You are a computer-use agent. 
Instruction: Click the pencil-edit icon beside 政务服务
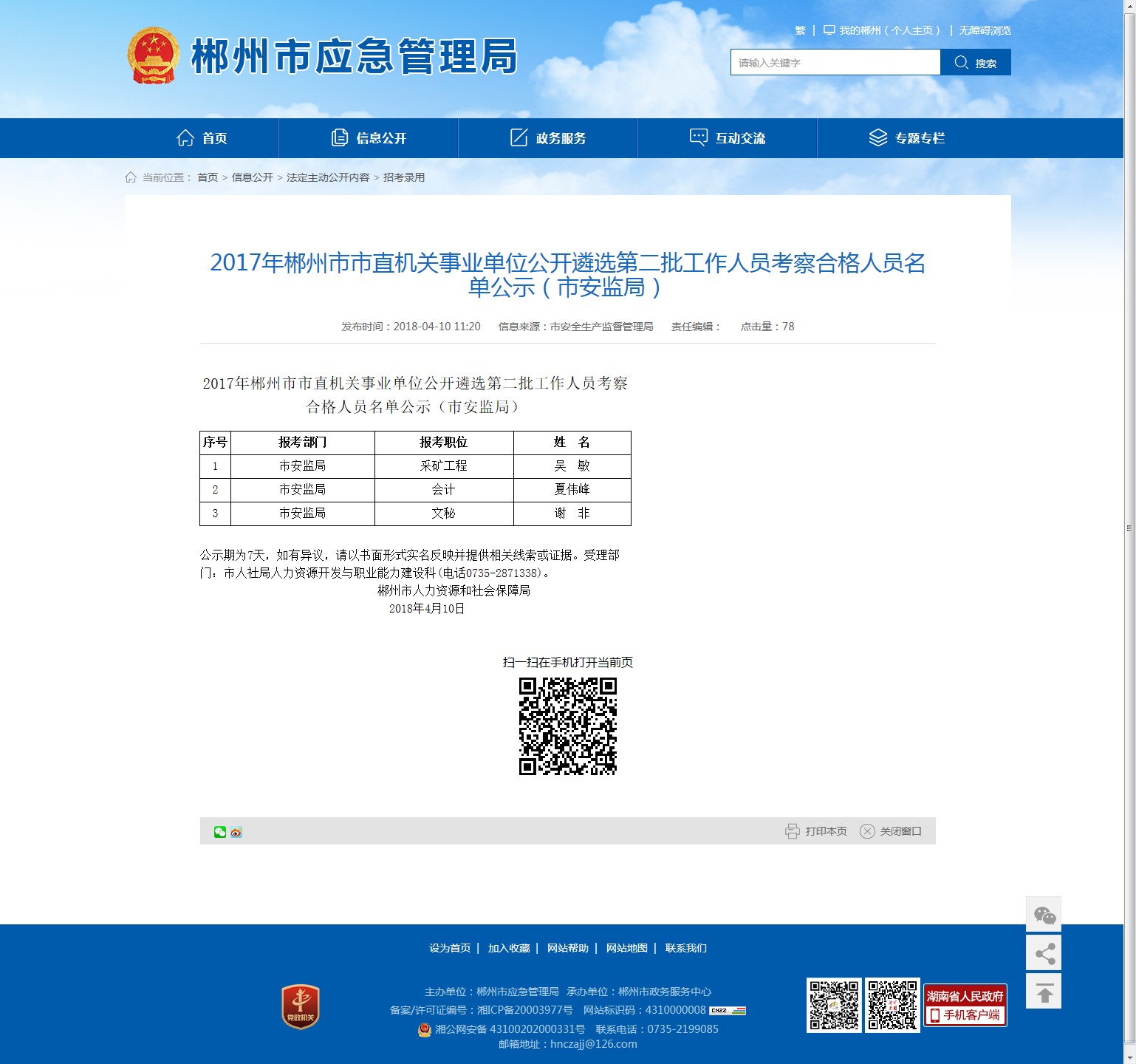click(x=519, y=137)
